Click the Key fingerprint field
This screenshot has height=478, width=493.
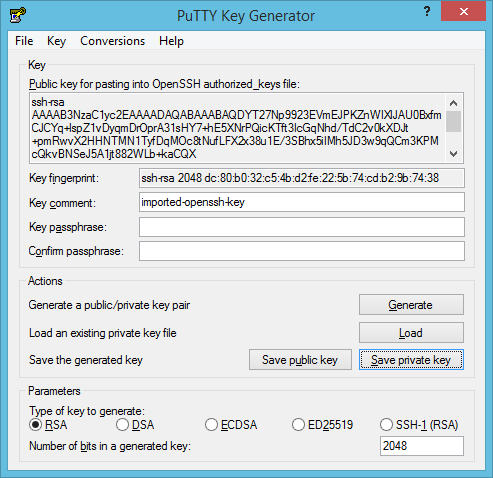tap(302, 178)
